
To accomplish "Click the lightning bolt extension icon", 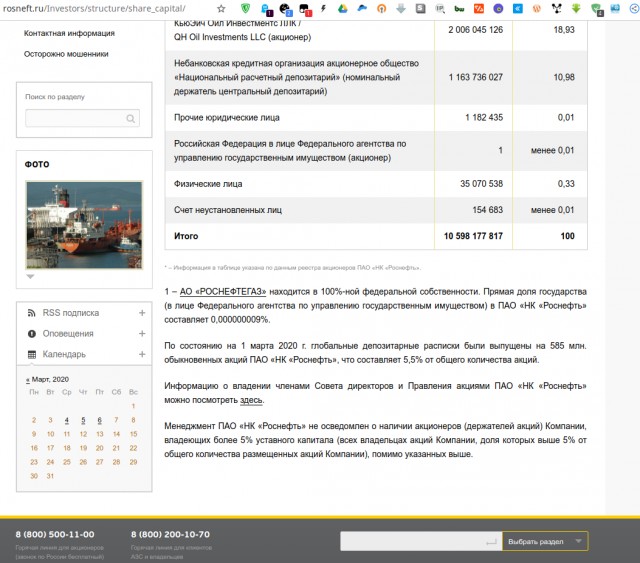I will pyautogui.click(x=323, y=8).
